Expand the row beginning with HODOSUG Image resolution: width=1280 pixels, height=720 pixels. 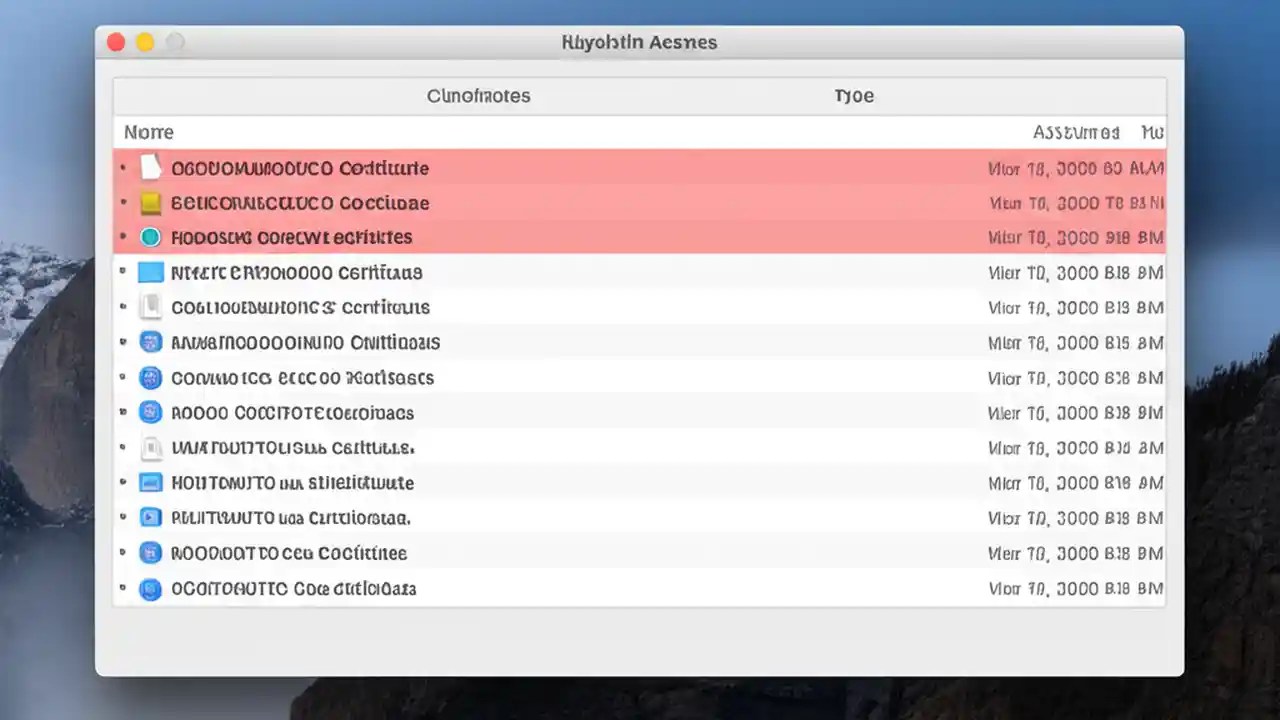coord(124,237)
